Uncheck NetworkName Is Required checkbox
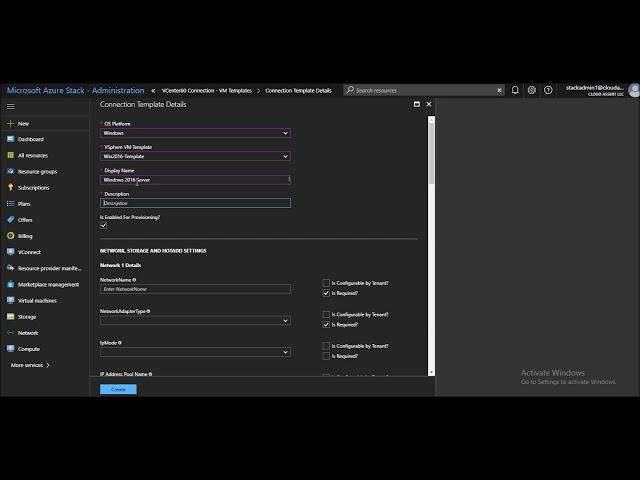The height and width of the screenshot is (480, 640). click(x=326, y=293)
